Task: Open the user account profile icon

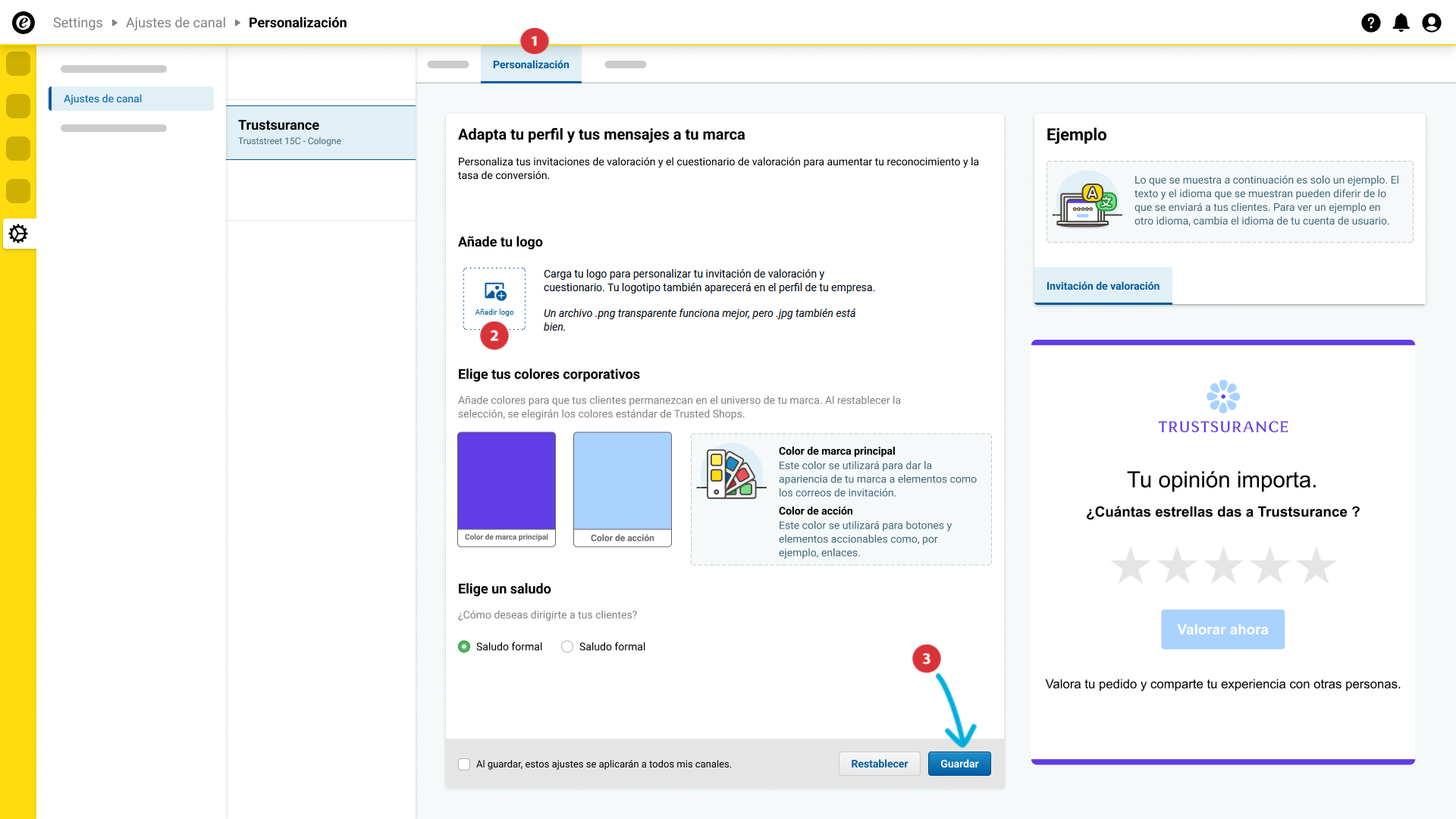Action: [x=1431, y=23]
